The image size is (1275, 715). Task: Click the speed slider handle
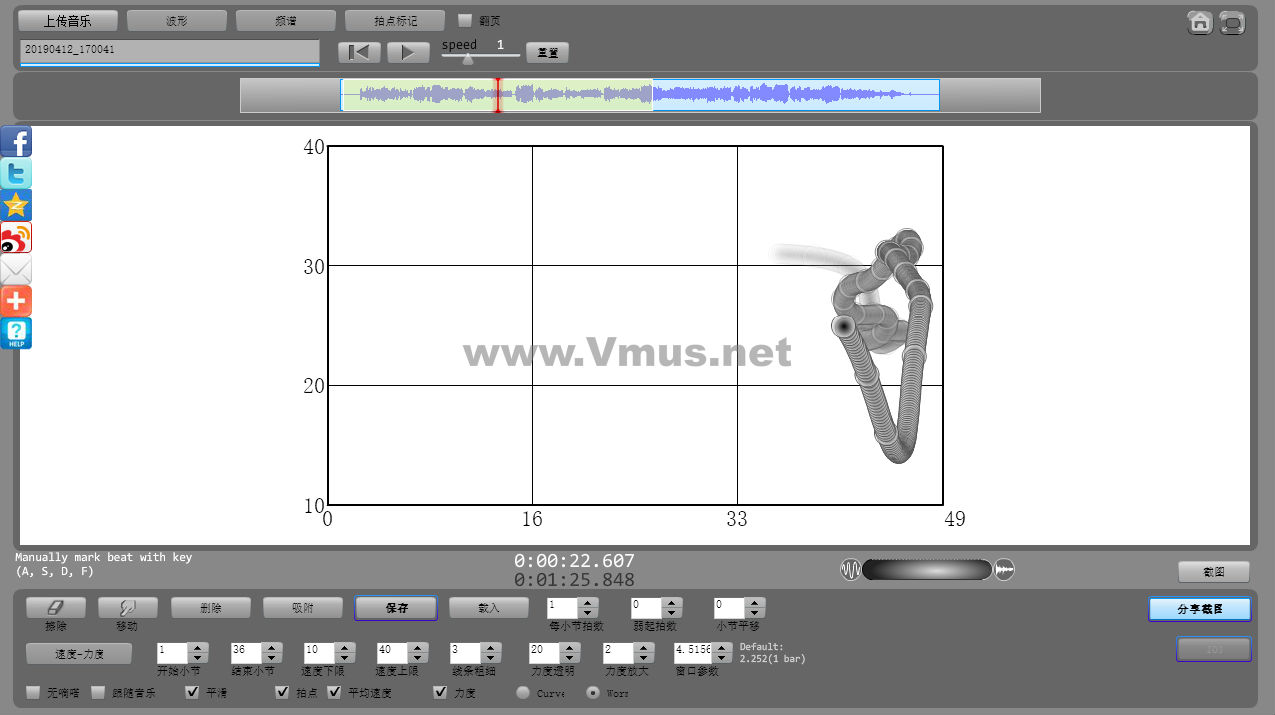point(467,59)
